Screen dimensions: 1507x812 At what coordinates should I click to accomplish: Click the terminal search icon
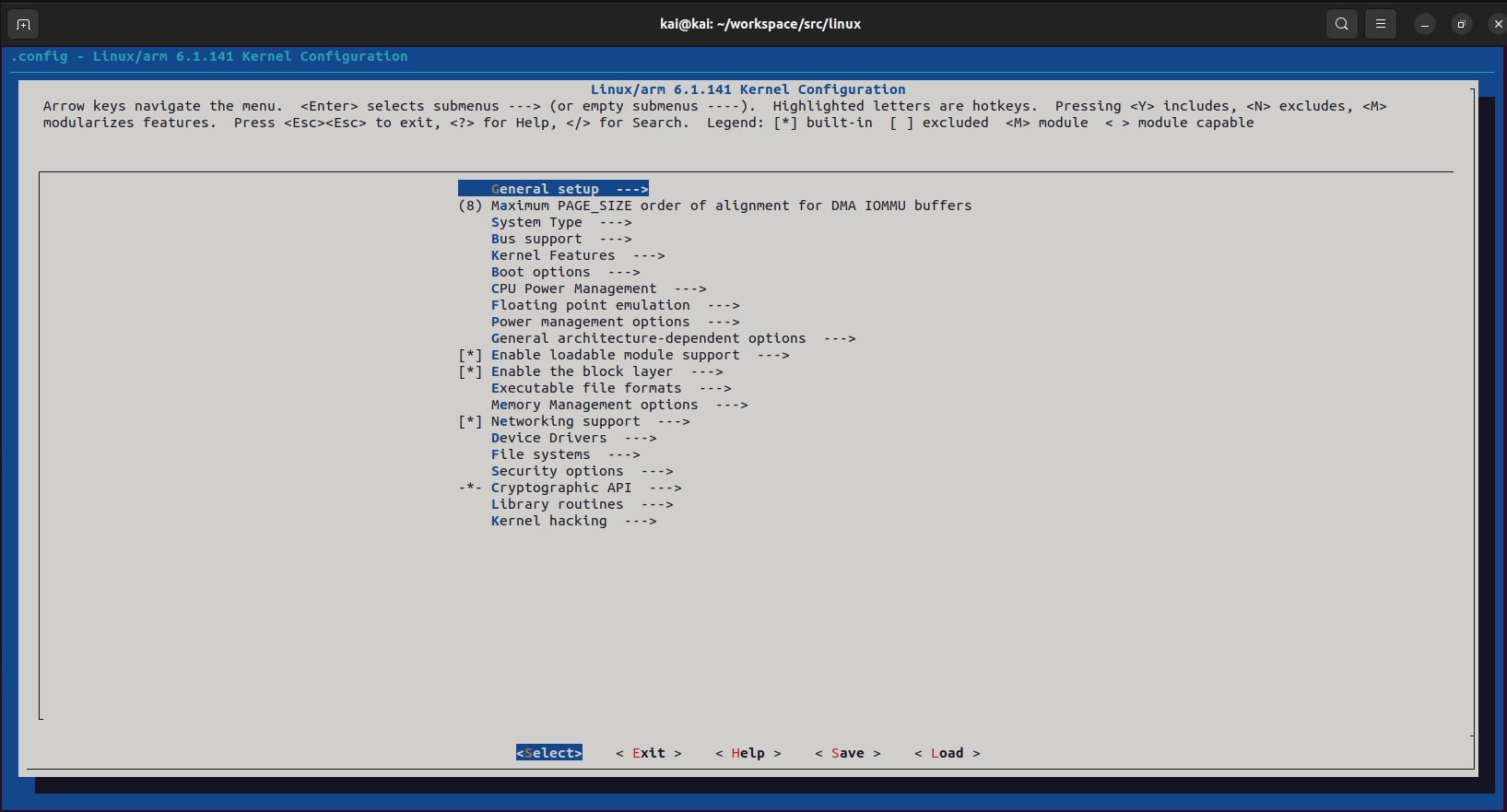pyautogui.click(x=1342, y=24)
